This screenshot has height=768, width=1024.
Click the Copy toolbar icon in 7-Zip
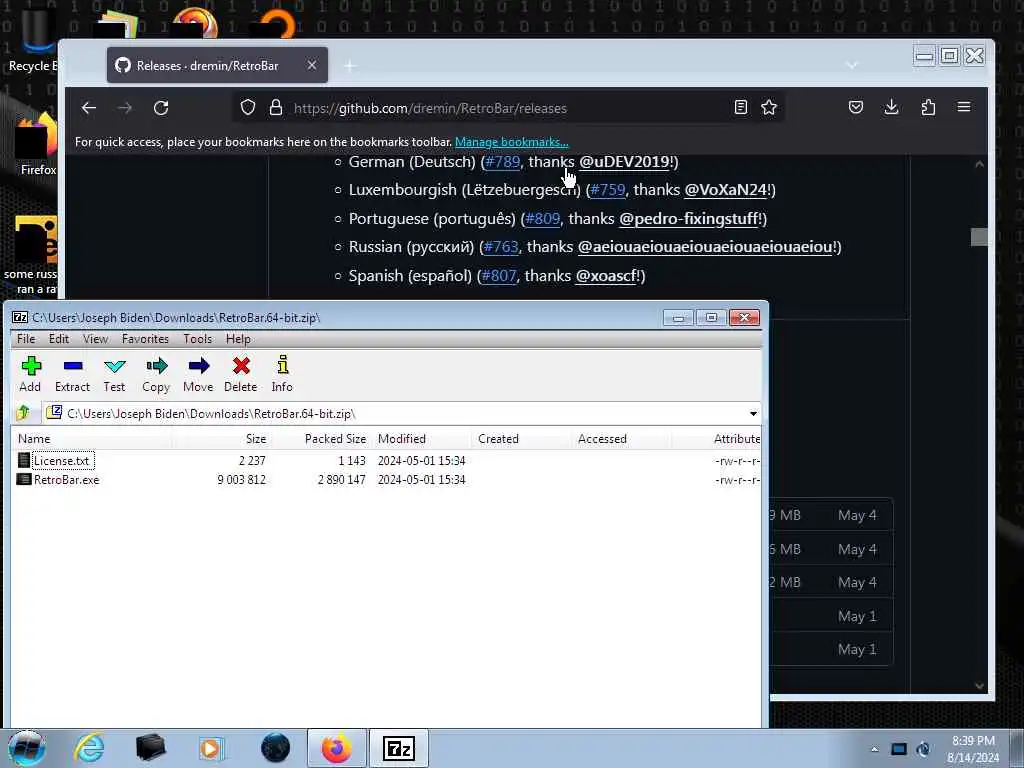tap(156, 374)
